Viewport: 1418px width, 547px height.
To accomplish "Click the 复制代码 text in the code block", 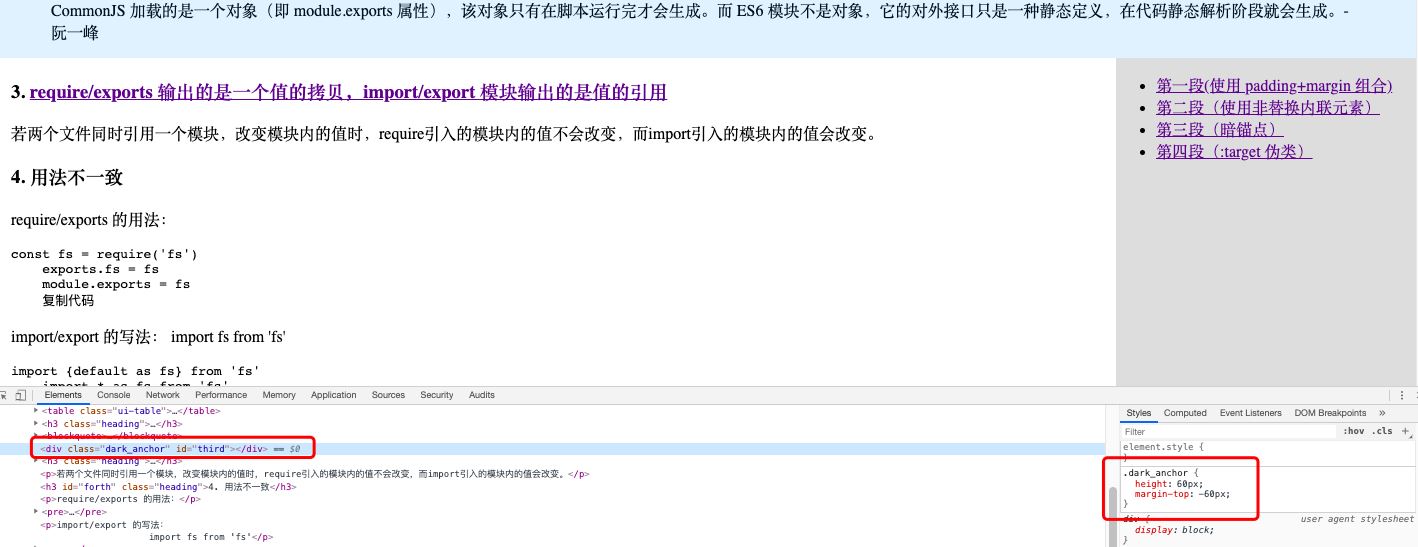I will coord(68,300).
